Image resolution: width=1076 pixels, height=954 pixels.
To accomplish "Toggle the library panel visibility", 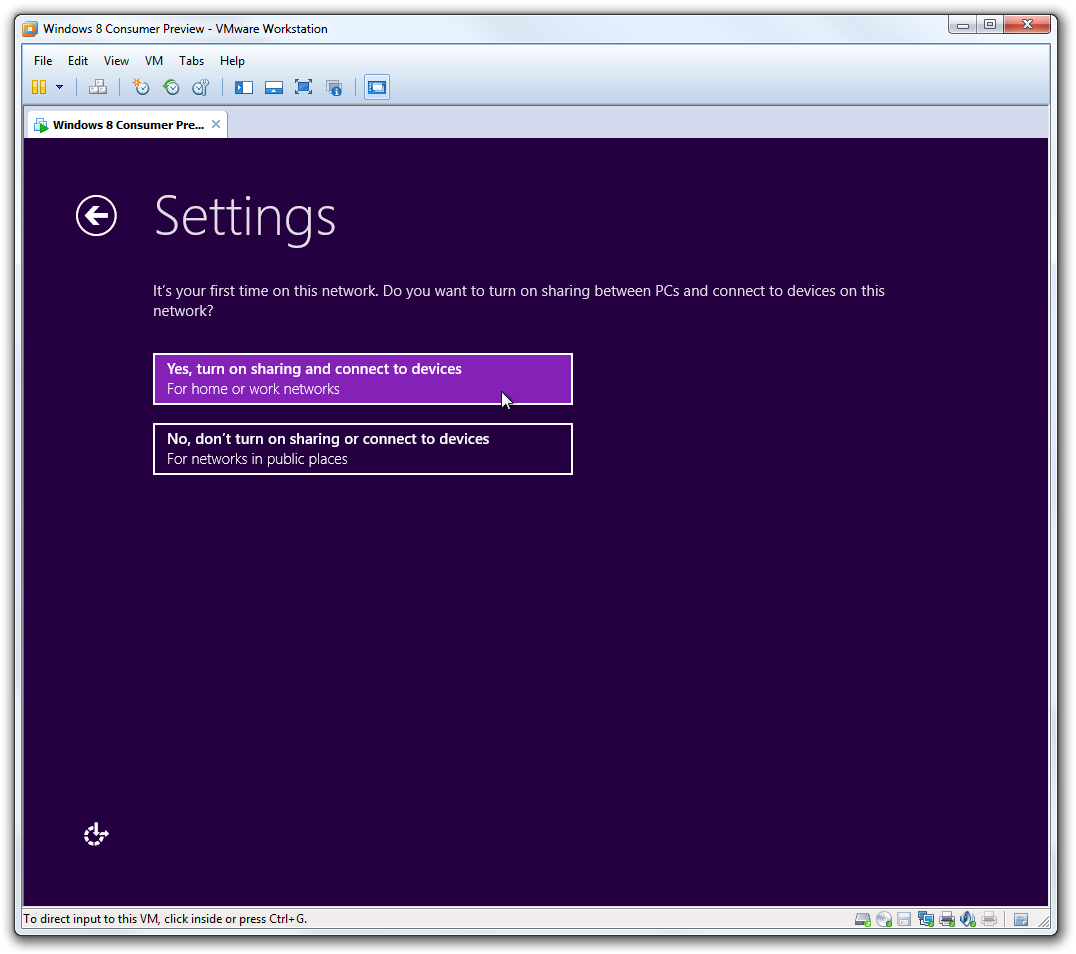I will (x=243, y=87).
